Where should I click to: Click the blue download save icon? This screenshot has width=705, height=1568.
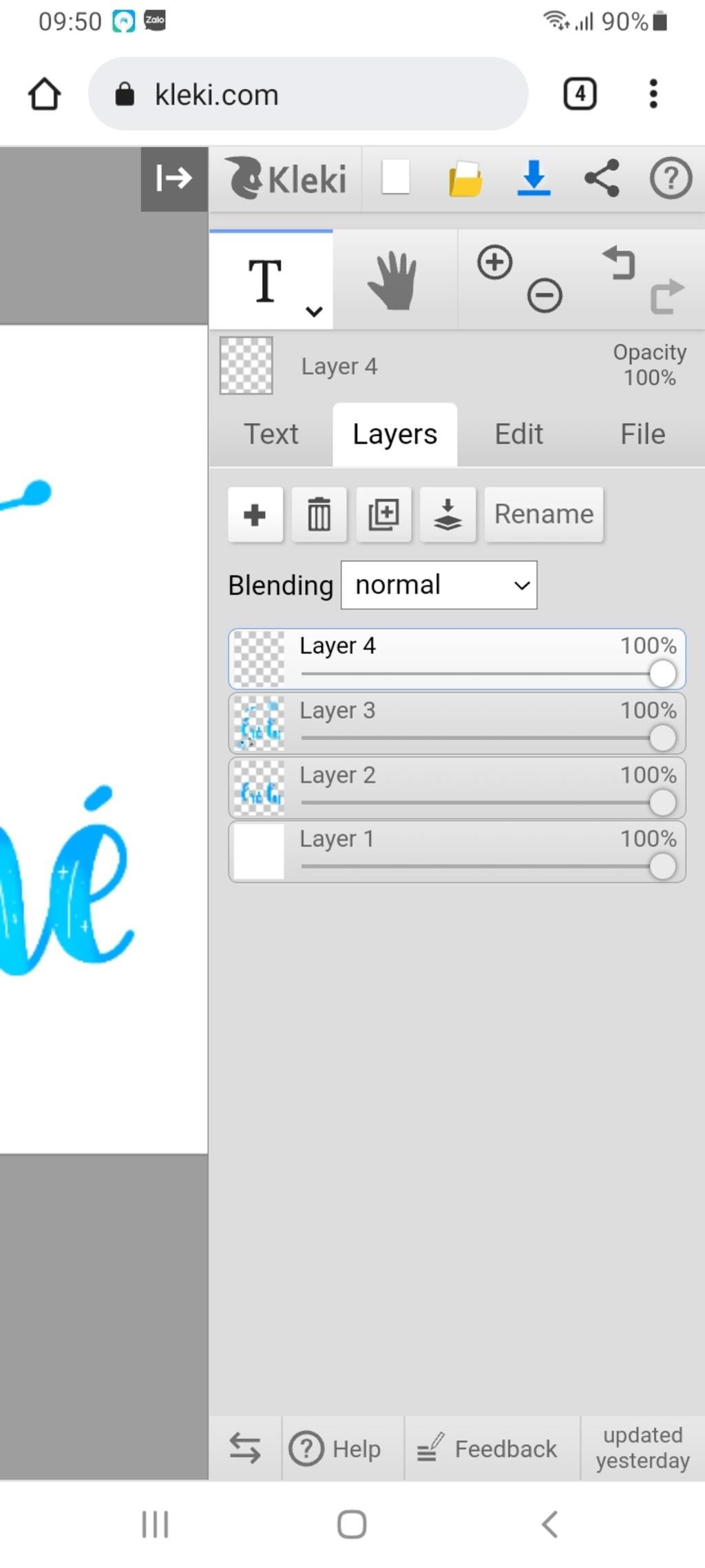tap(534, 178)
